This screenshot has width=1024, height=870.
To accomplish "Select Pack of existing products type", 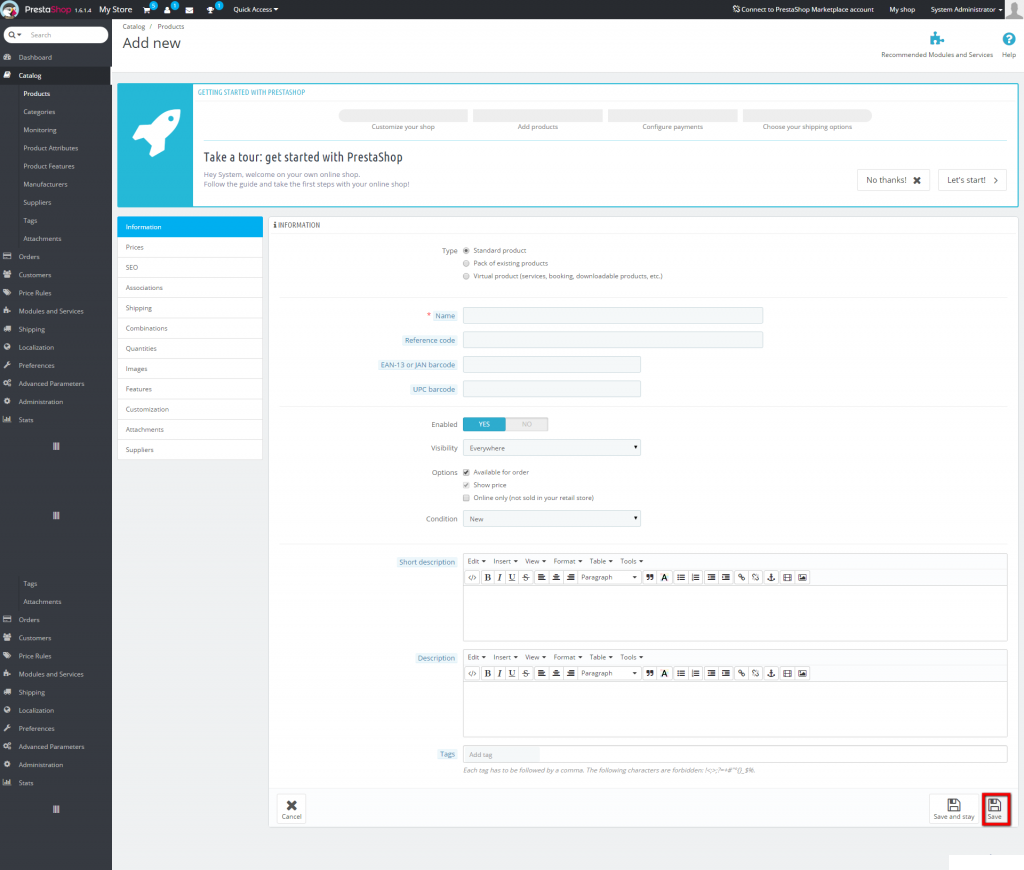I will (x=466, y=263).
